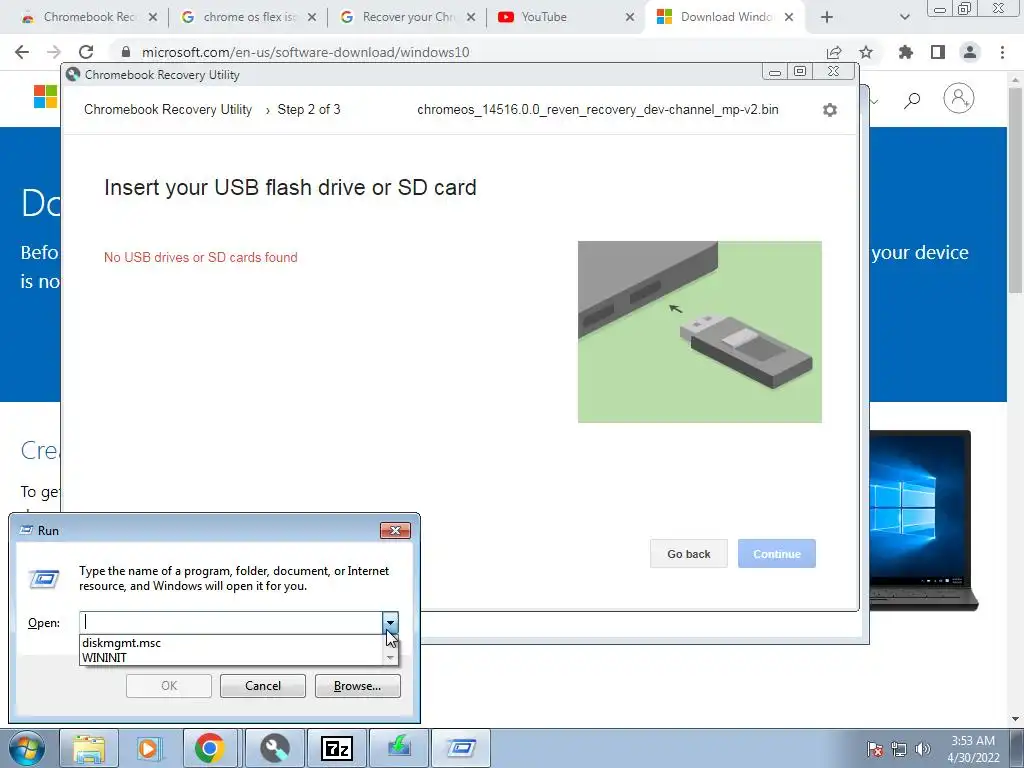Select diskmgmt.msc from Run history
Image resolution: width=1024 pixels, height=768 pixels.
point(121,643)
